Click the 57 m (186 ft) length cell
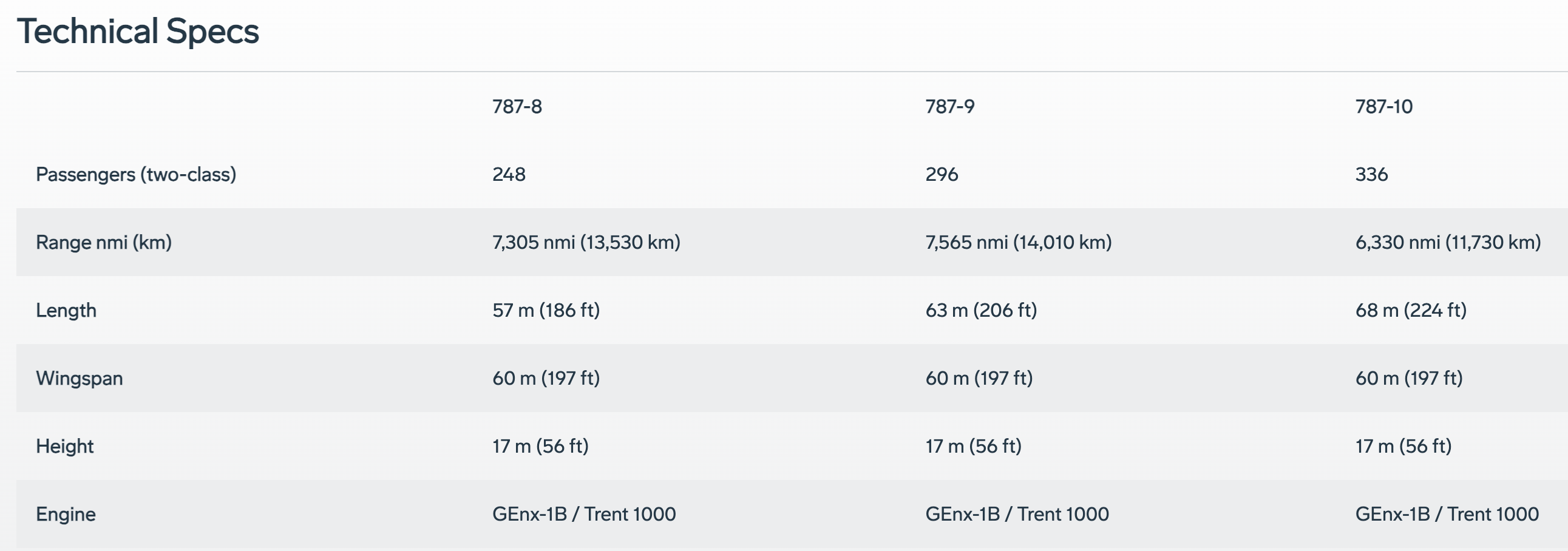The width and height of the screenshot is (1568, 551). coord(546,310)
